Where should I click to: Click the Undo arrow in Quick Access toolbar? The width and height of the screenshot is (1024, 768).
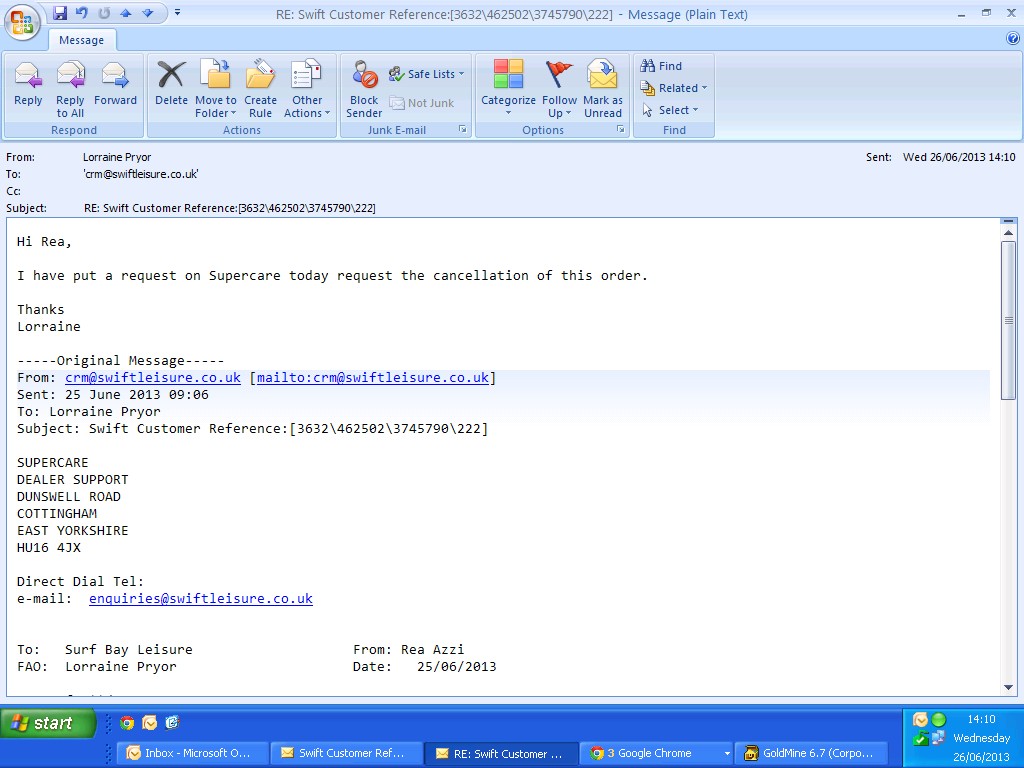(82, 13)
